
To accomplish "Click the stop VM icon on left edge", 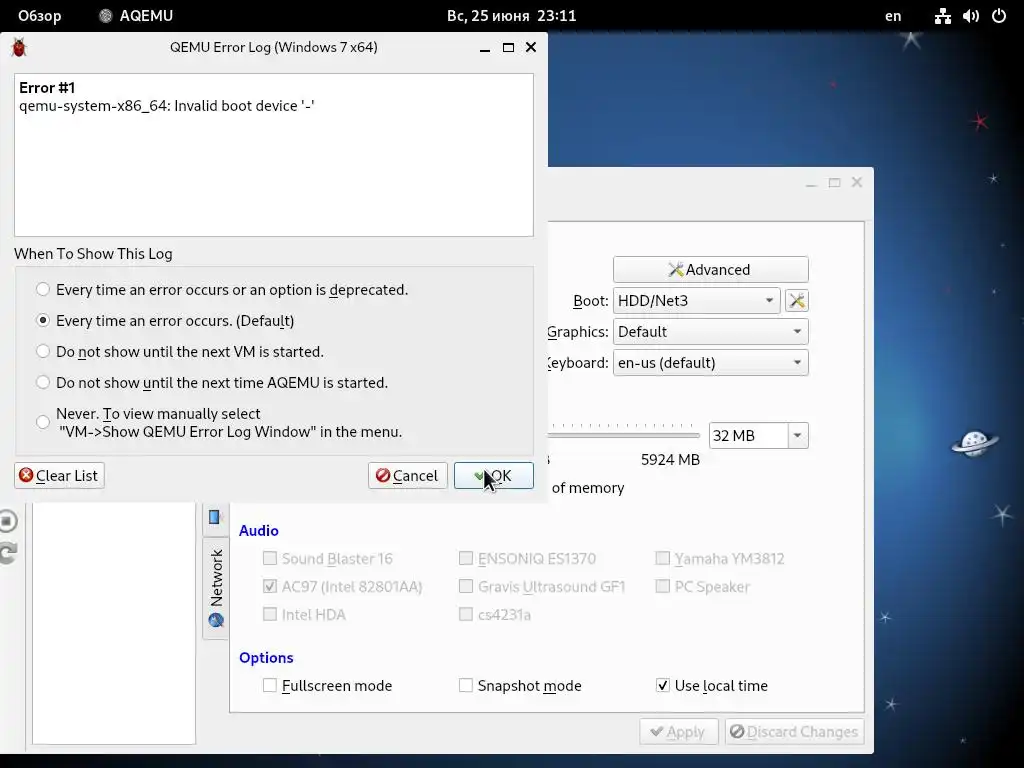I will click(7, 521).
